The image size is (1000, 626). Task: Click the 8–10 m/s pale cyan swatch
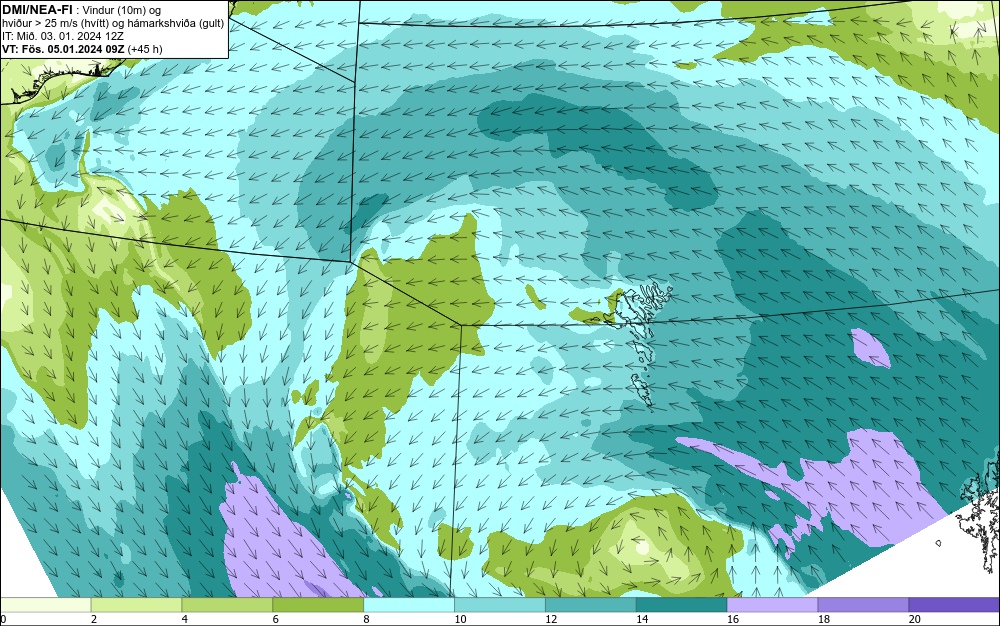point(409,605)
